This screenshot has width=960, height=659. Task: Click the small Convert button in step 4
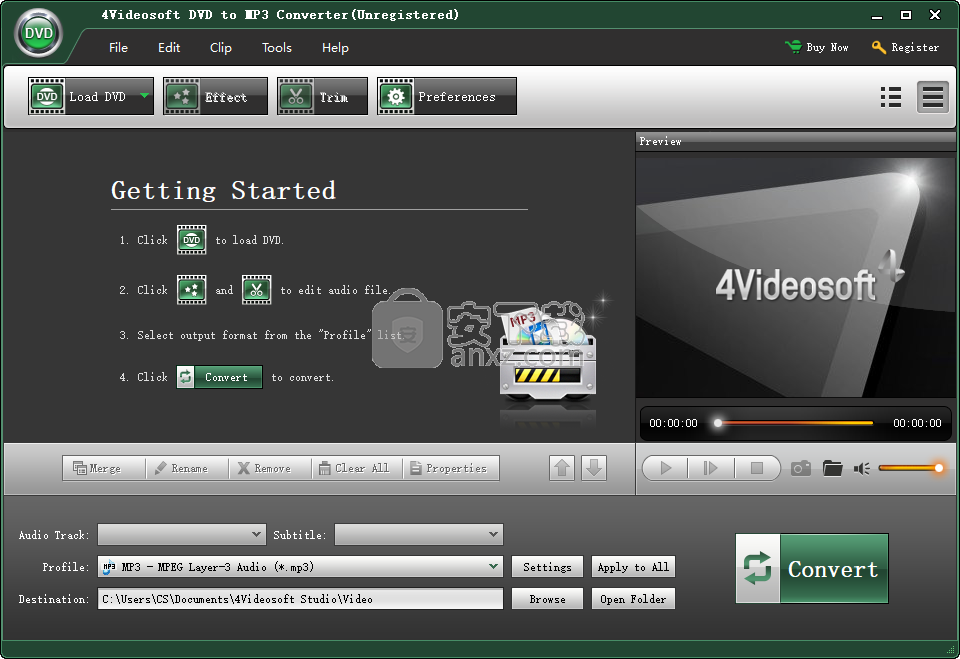tap(220, 377)
